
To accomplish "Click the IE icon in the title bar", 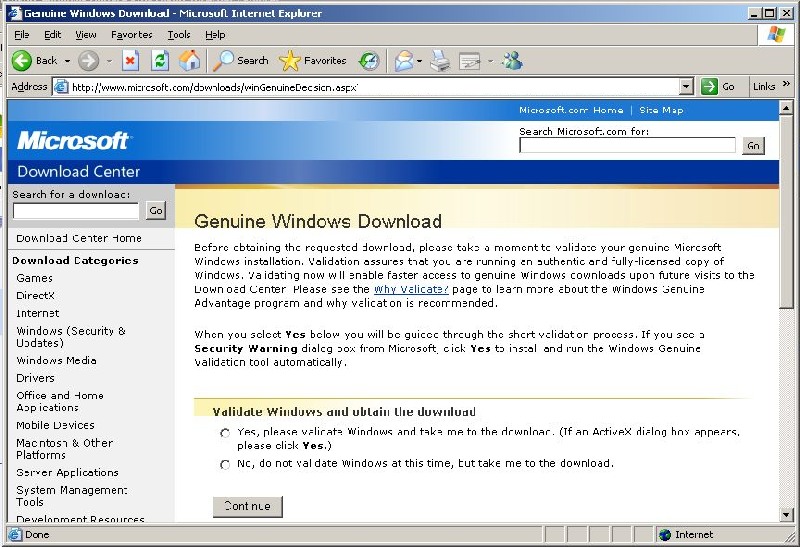I will [15, 13].
